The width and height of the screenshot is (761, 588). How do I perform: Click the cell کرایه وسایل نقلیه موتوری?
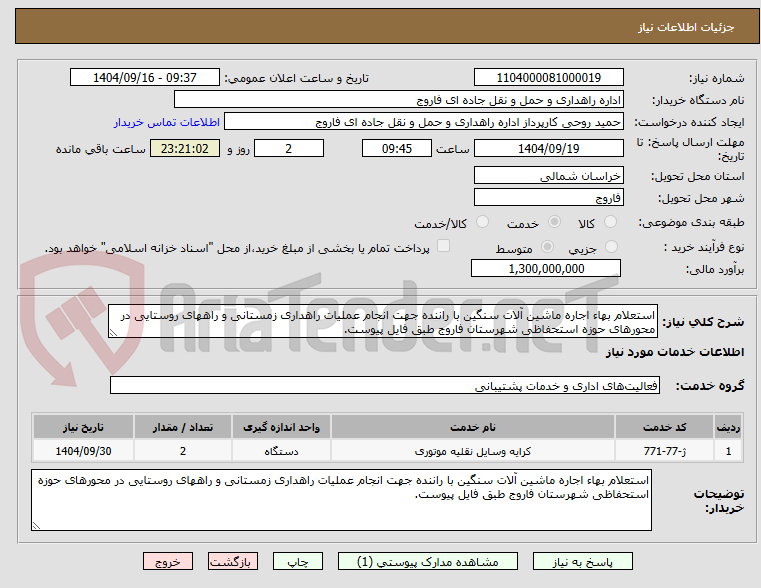click(473, 451)
